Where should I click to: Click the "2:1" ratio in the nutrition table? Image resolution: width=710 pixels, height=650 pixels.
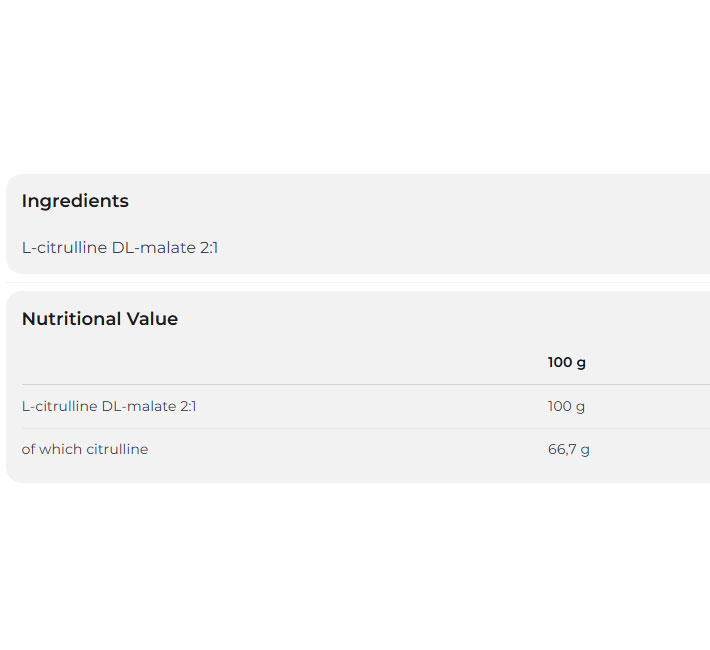click(x=188, y=406)
